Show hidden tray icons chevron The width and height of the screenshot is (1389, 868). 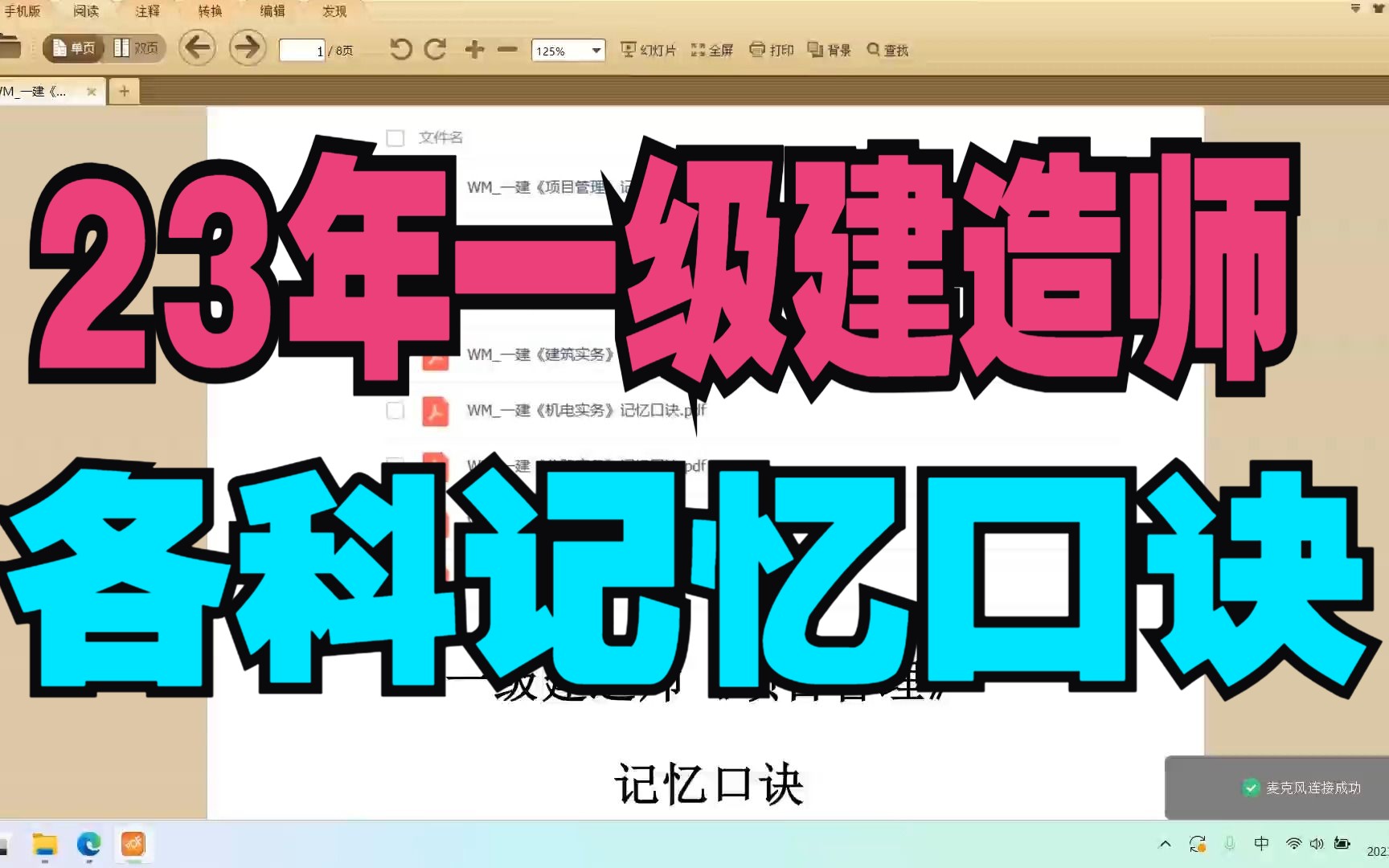pos(1165,844)
